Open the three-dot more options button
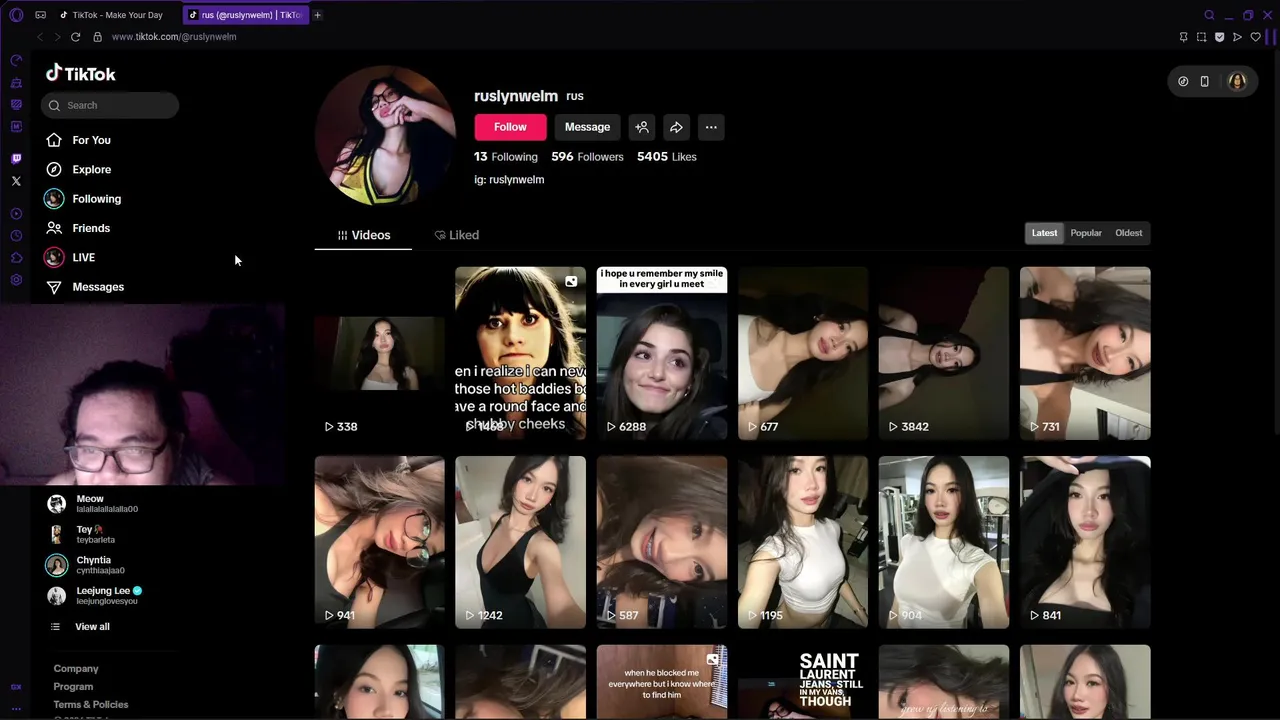This screenshot has height=720, width=1280. pyautogui.click(x=711, y=127)
